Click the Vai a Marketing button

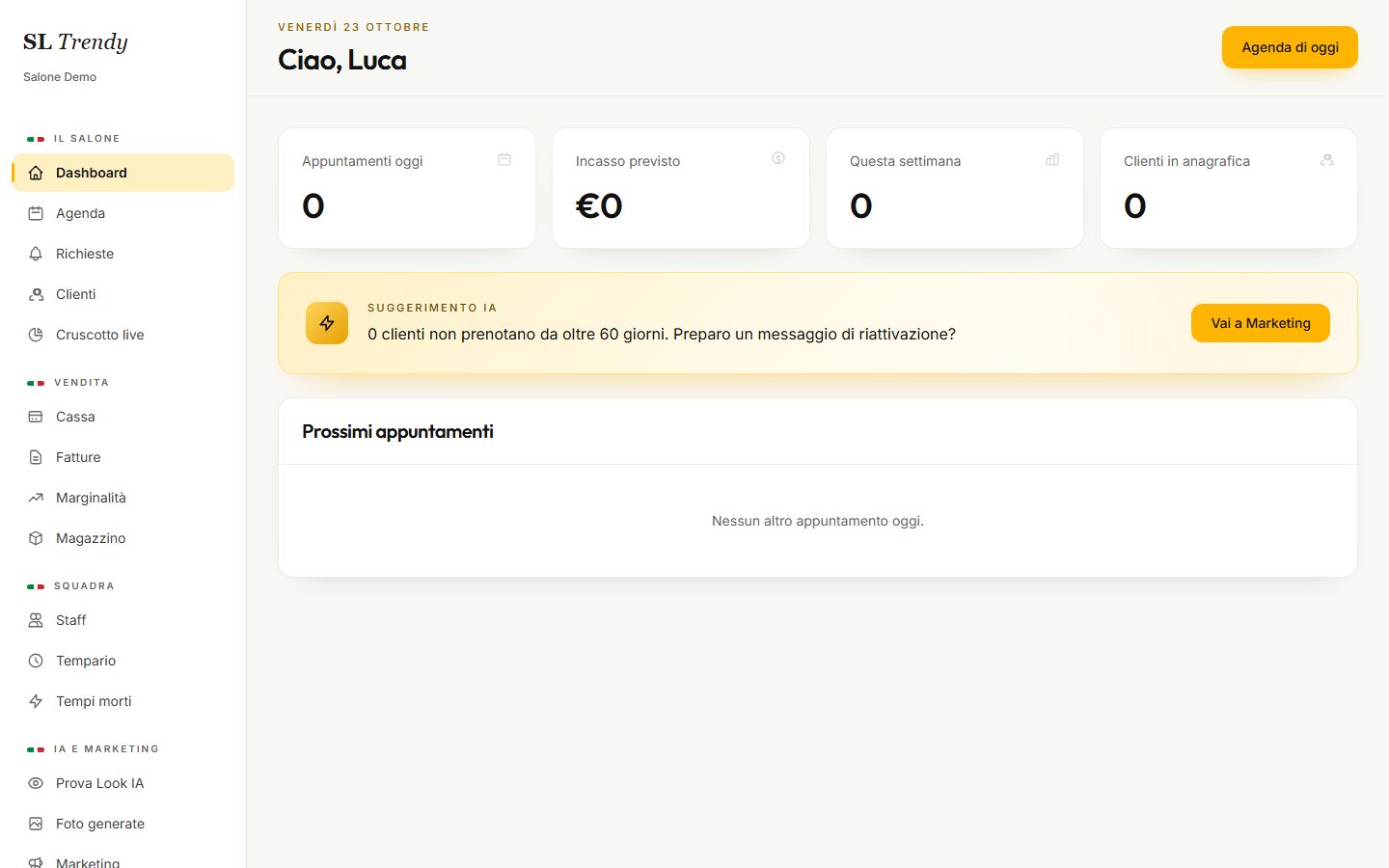tap(1261, 323)
